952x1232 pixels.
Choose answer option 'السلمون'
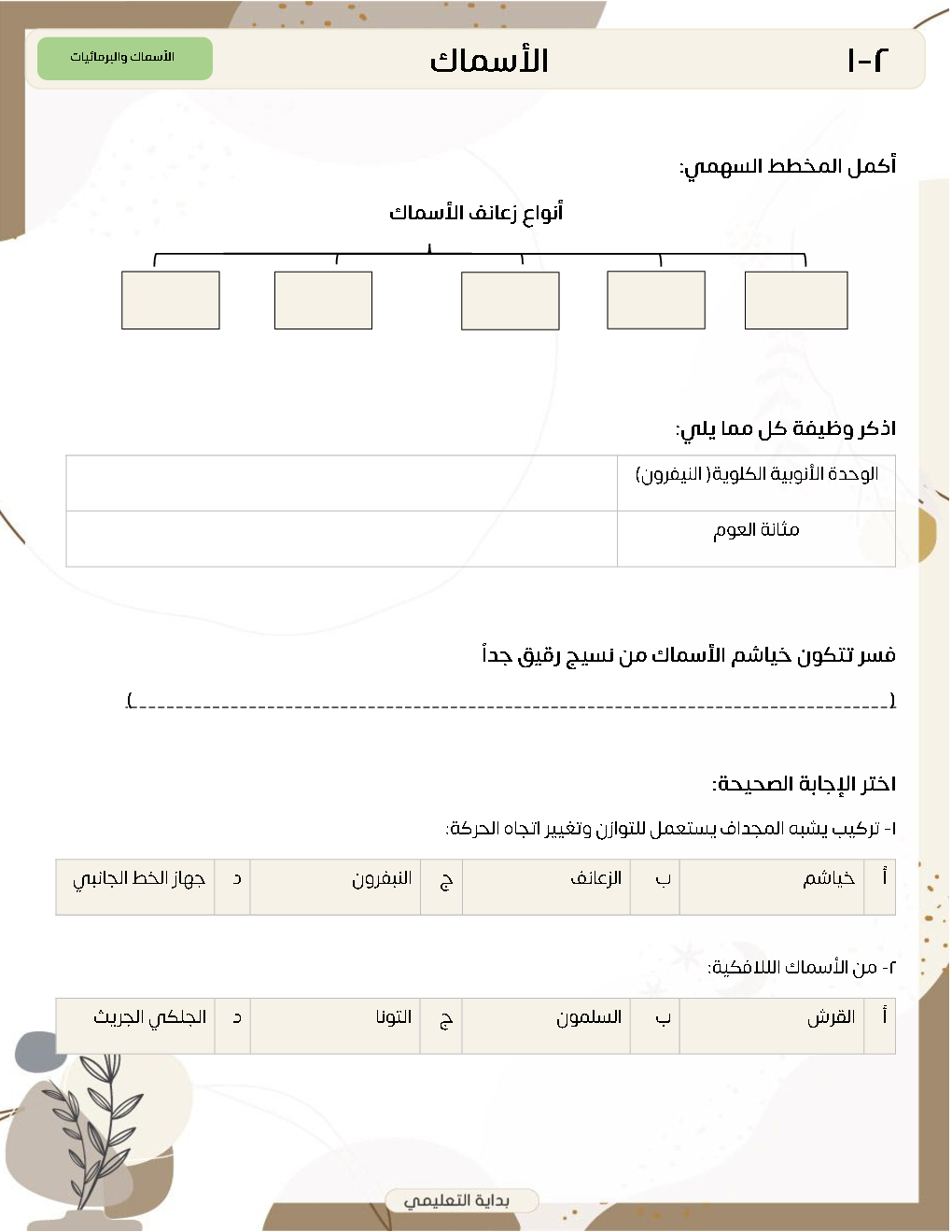pyautogui.click(x=588, y=1018)
